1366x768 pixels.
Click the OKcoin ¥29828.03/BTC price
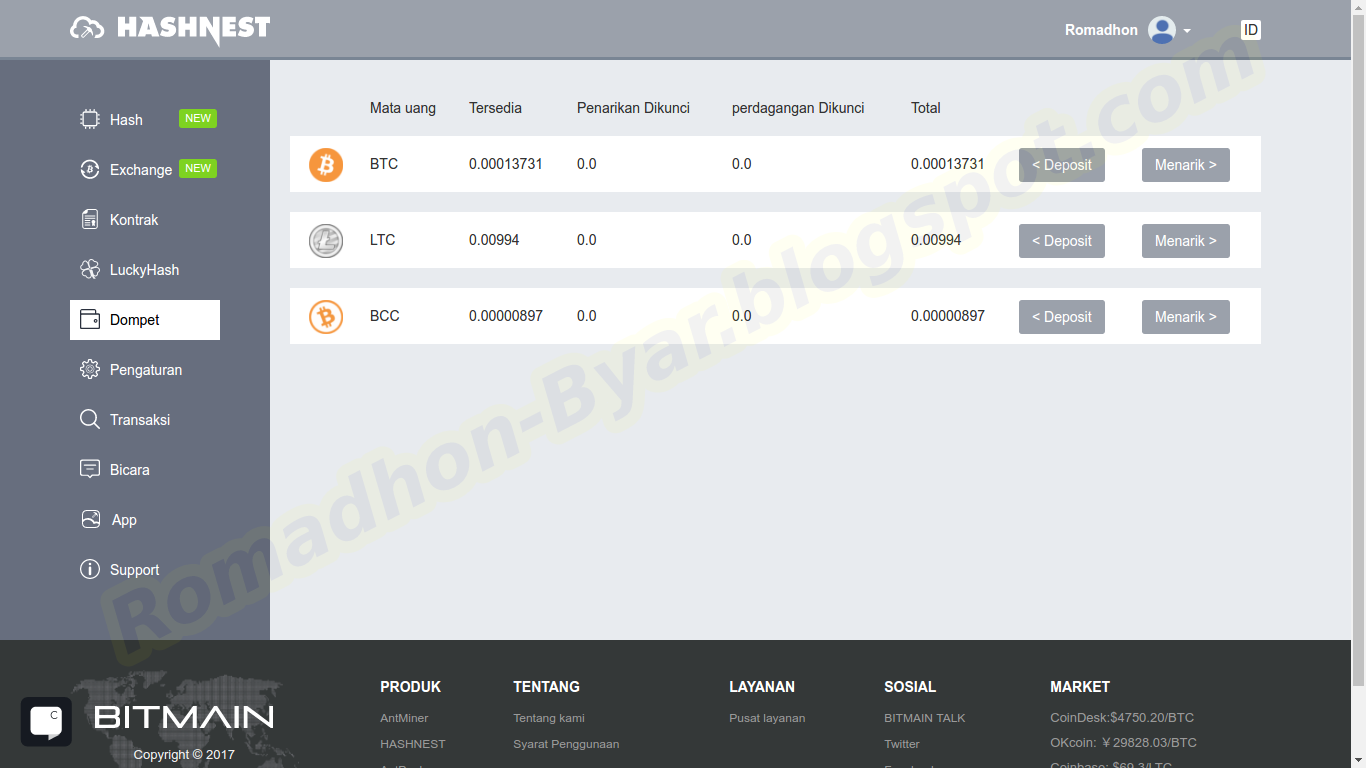pos(1123,743)
